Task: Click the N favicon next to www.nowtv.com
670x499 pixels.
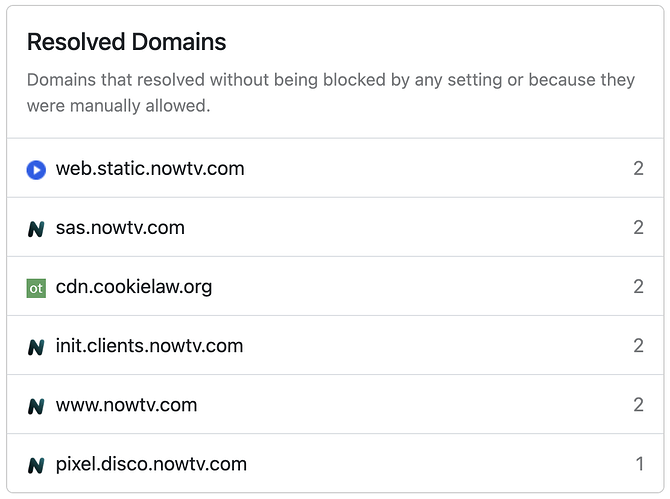Action: tap(36, 406)
